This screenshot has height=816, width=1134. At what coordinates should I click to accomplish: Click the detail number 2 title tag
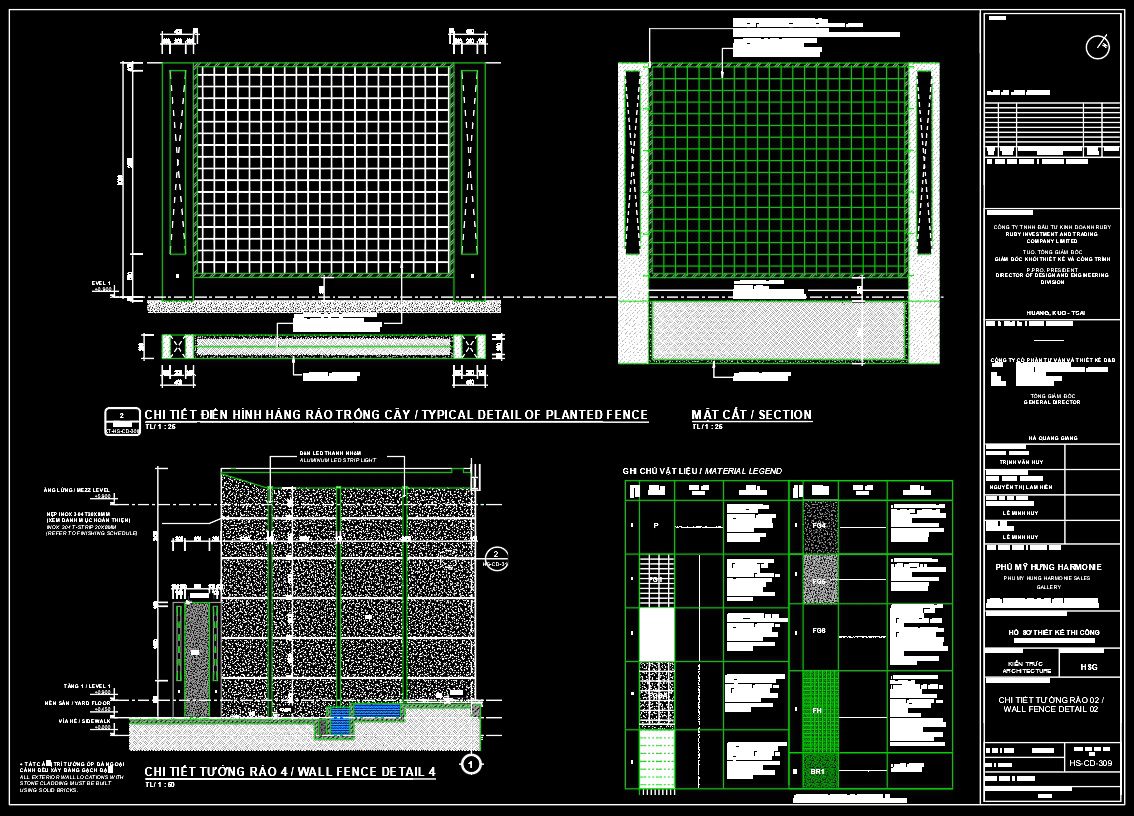pyautogui.click(x=121, y=419)
